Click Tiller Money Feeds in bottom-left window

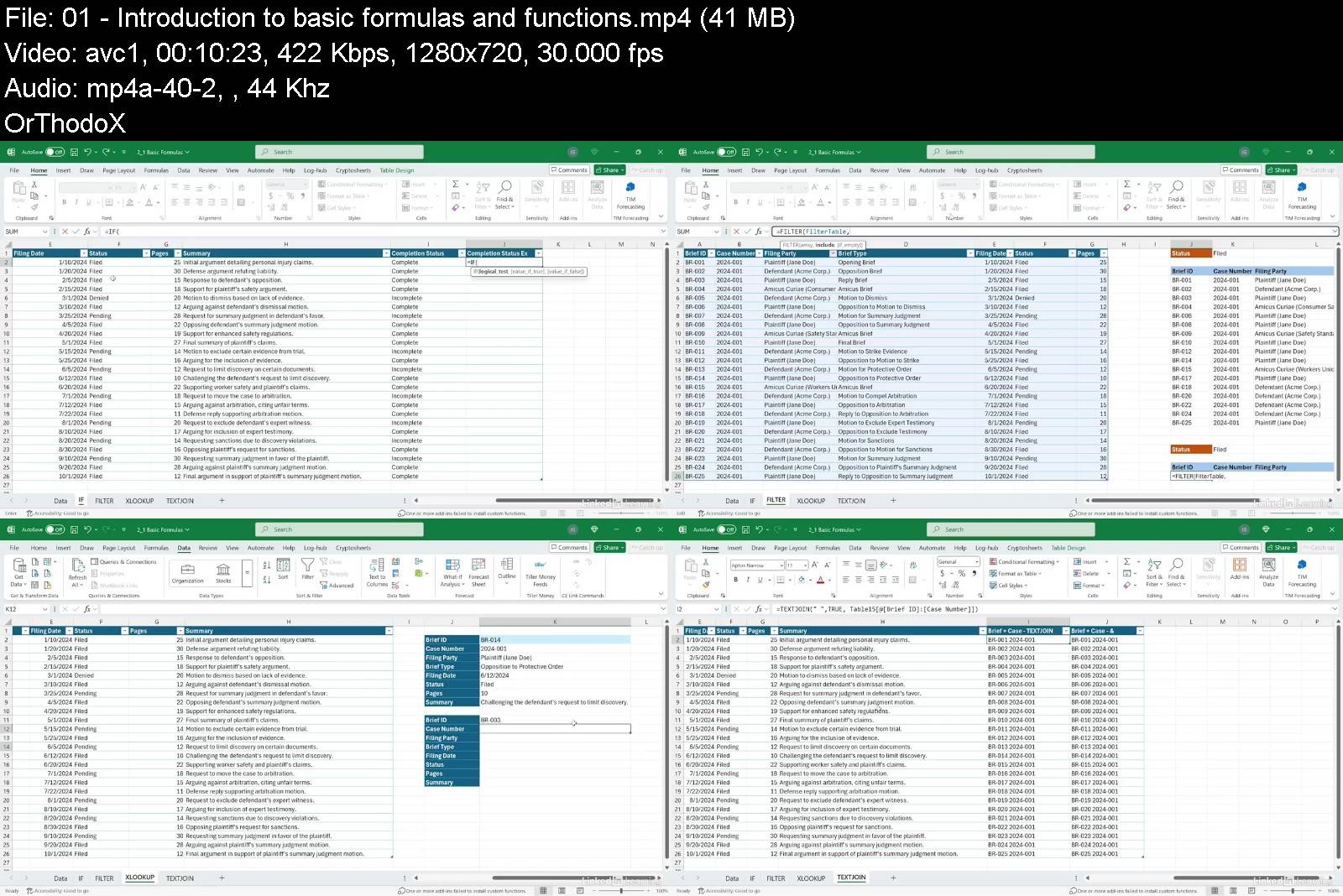541,572
